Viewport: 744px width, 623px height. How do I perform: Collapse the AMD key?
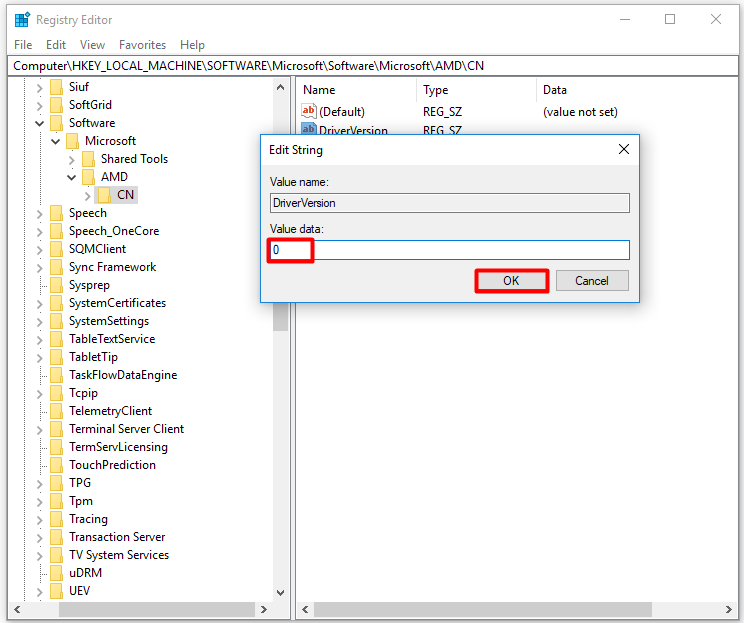pos(72,177)
